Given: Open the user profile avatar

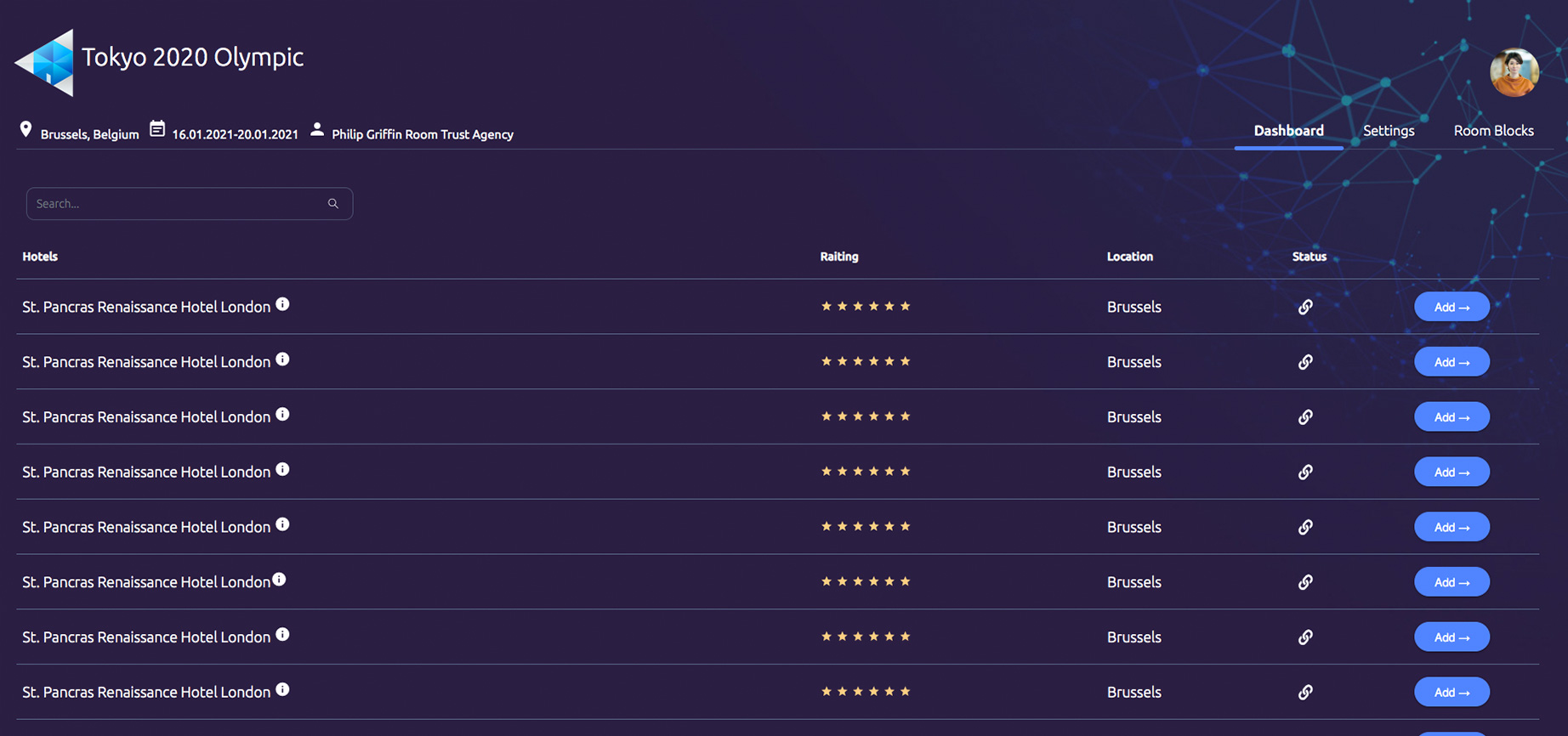Looking at the screenshot, I should 1514,72.
